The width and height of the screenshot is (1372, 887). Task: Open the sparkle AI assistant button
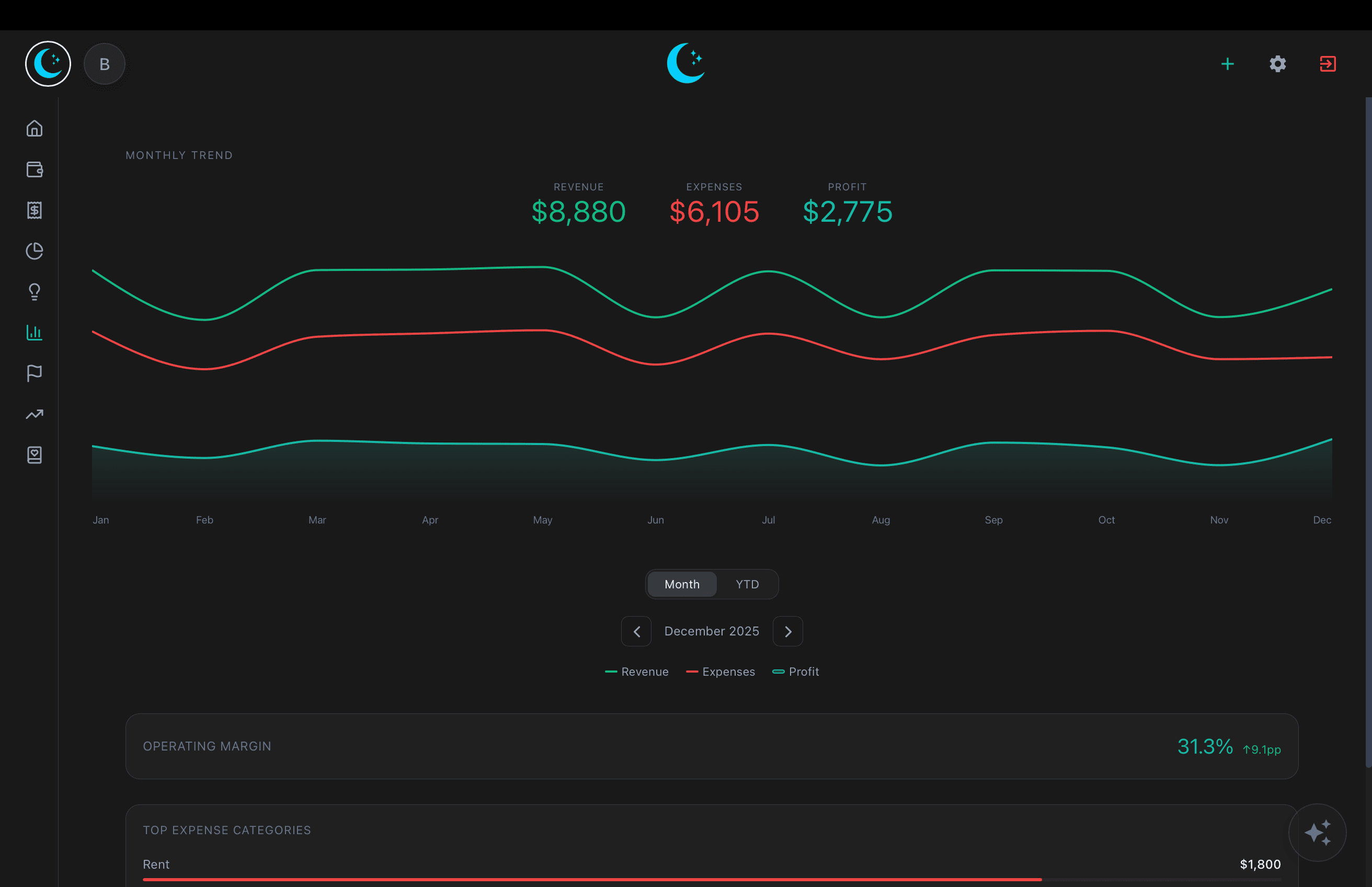coord(1317,832)
